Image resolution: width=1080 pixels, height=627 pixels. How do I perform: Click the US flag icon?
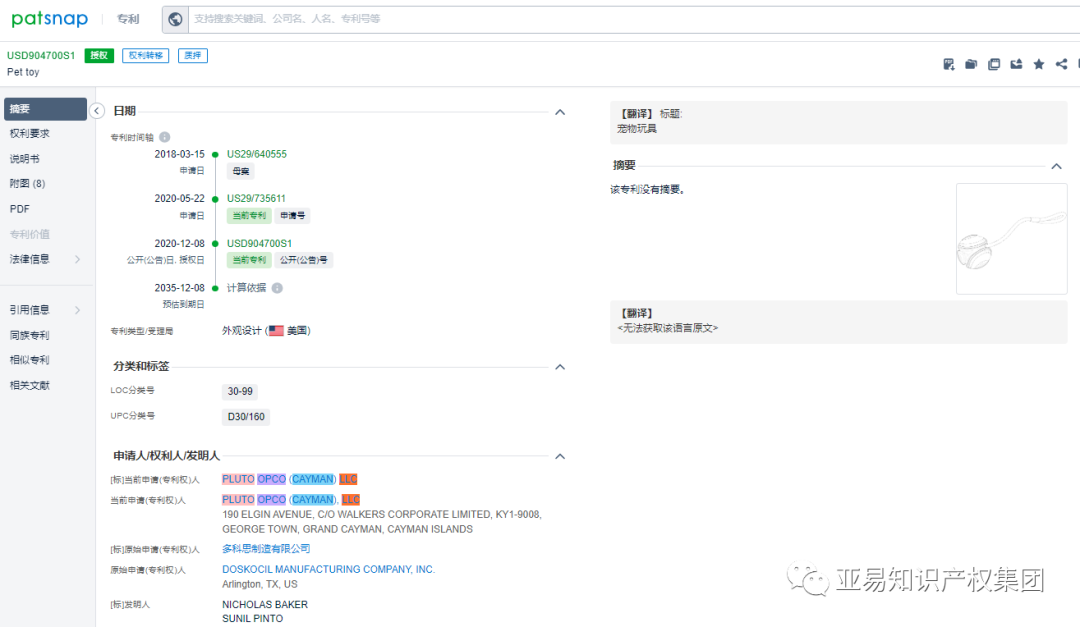pyautogui.click(x=276, y=331)
